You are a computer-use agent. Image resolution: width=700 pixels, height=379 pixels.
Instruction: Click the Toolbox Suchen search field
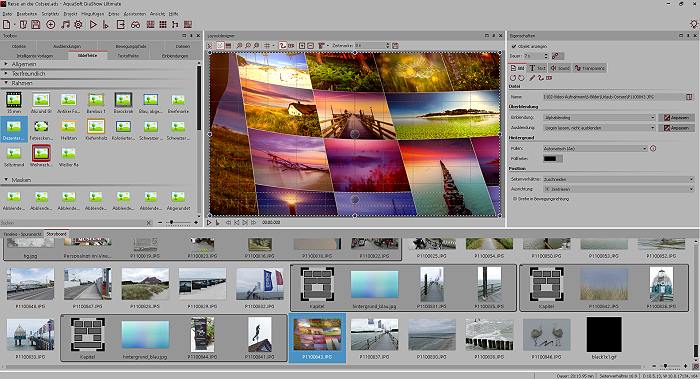coord(73,222)
